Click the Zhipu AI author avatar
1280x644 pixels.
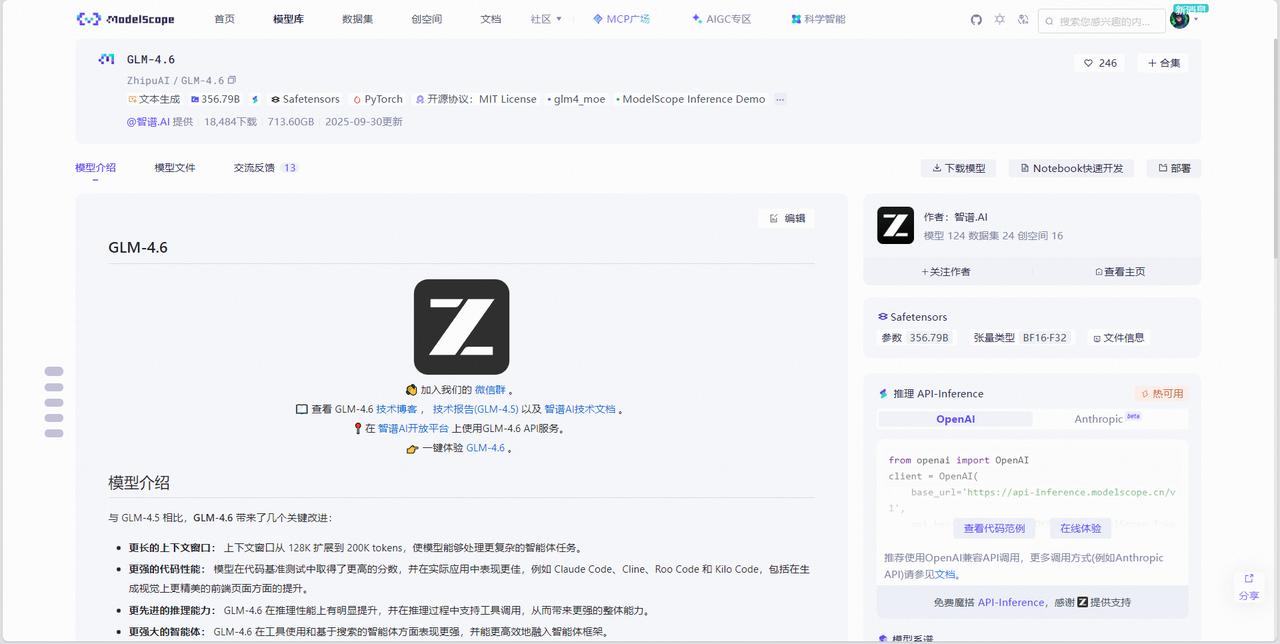(895, 226)
